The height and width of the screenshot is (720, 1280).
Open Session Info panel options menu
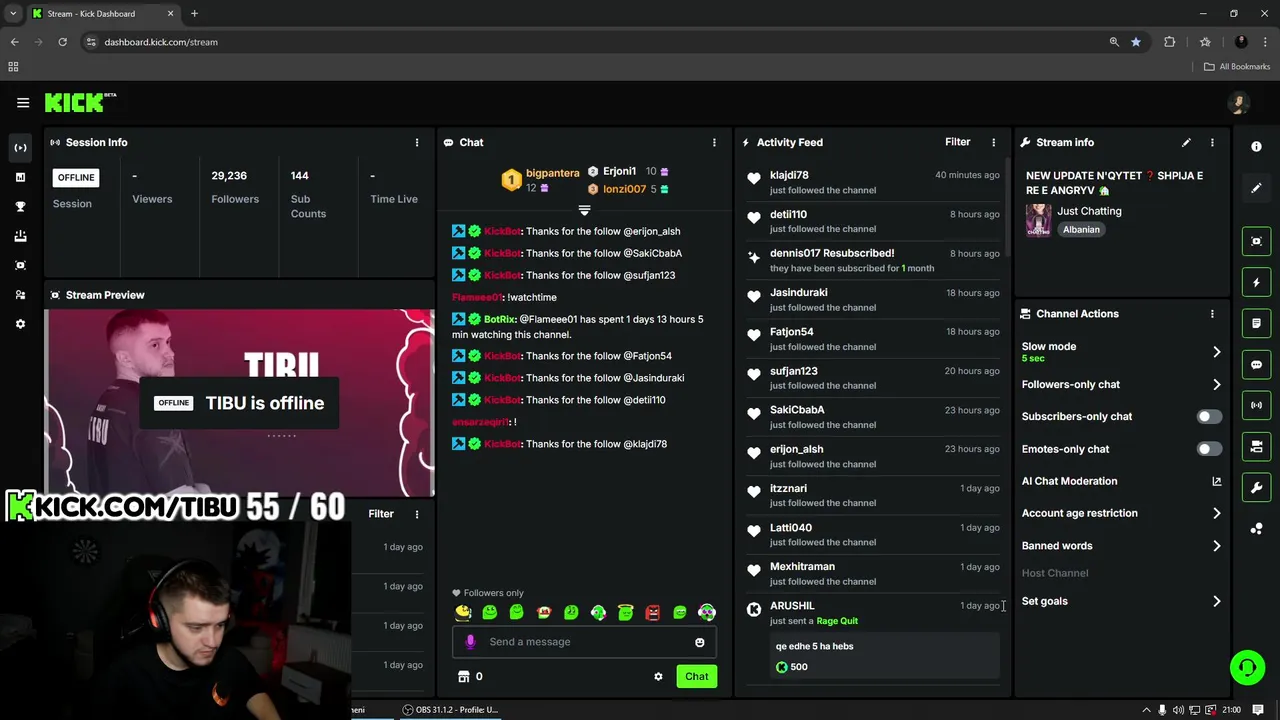[x=417, y=142]
